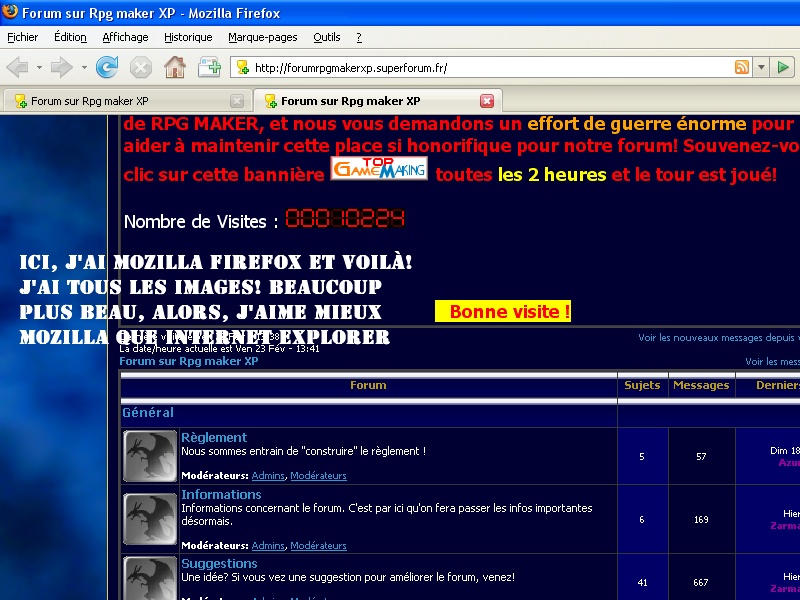Open Admins moderator link under Règlement

point(268,476)
